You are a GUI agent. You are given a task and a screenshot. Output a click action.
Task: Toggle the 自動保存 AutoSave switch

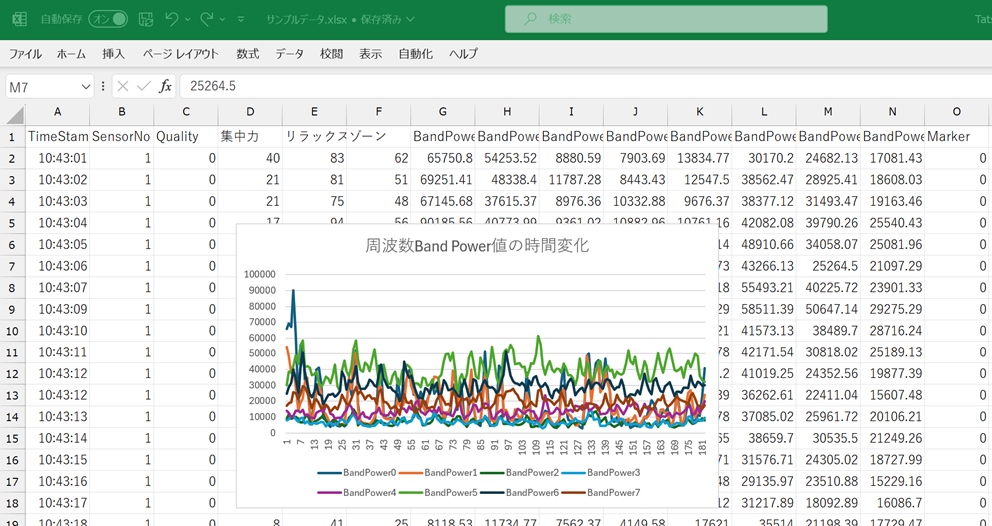(108, 19)
